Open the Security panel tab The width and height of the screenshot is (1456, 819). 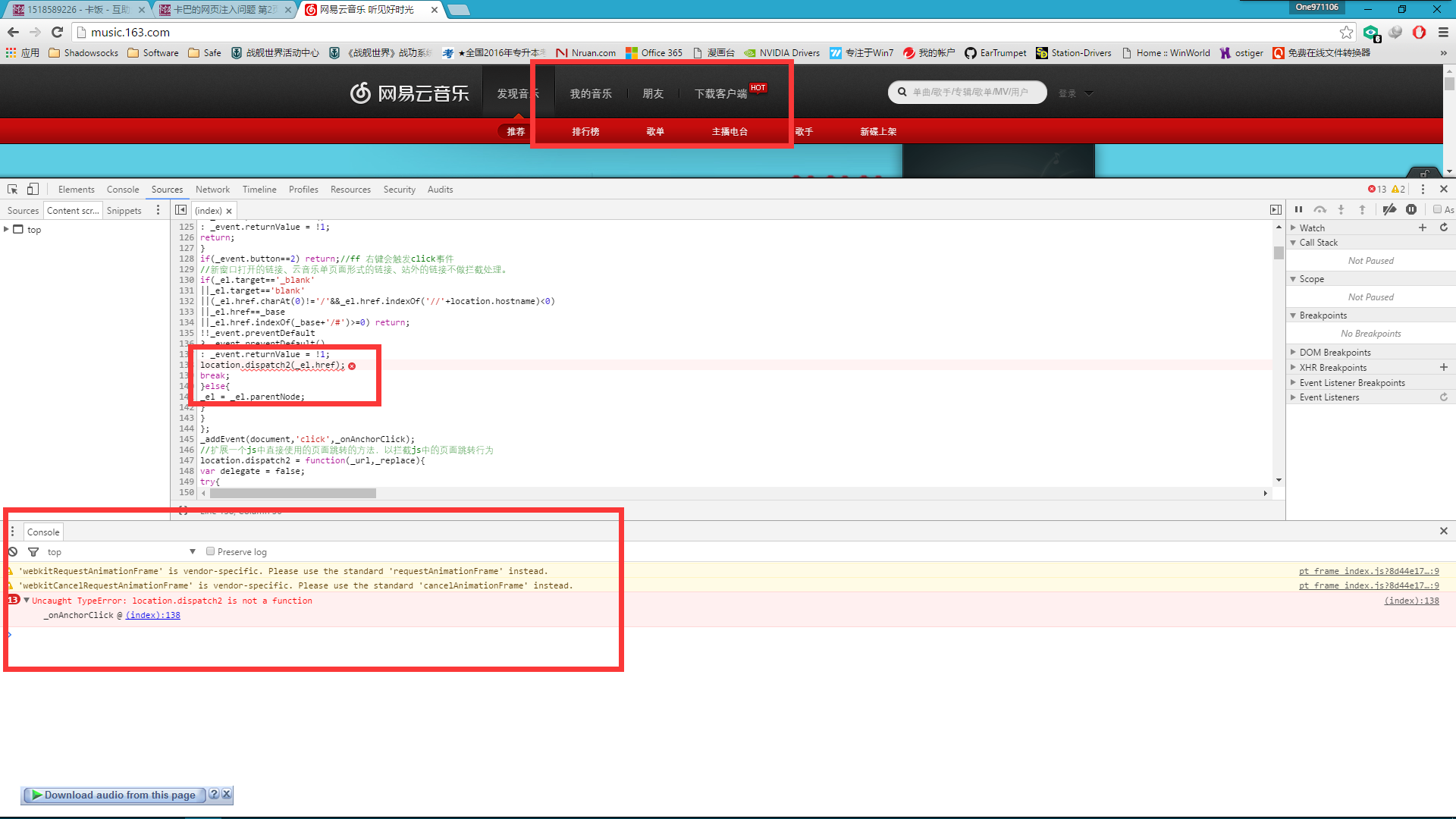pyautogui.click(x=400, y=190)
